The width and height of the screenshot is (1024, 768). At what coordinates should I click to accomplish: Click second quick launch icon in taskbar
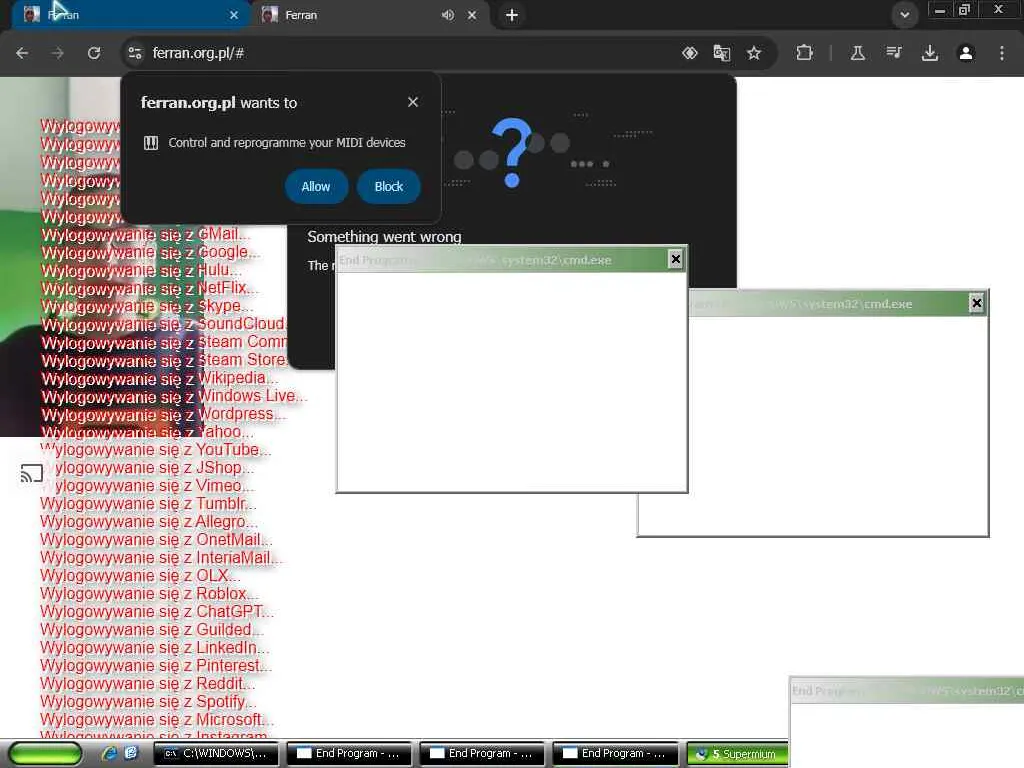131,753
